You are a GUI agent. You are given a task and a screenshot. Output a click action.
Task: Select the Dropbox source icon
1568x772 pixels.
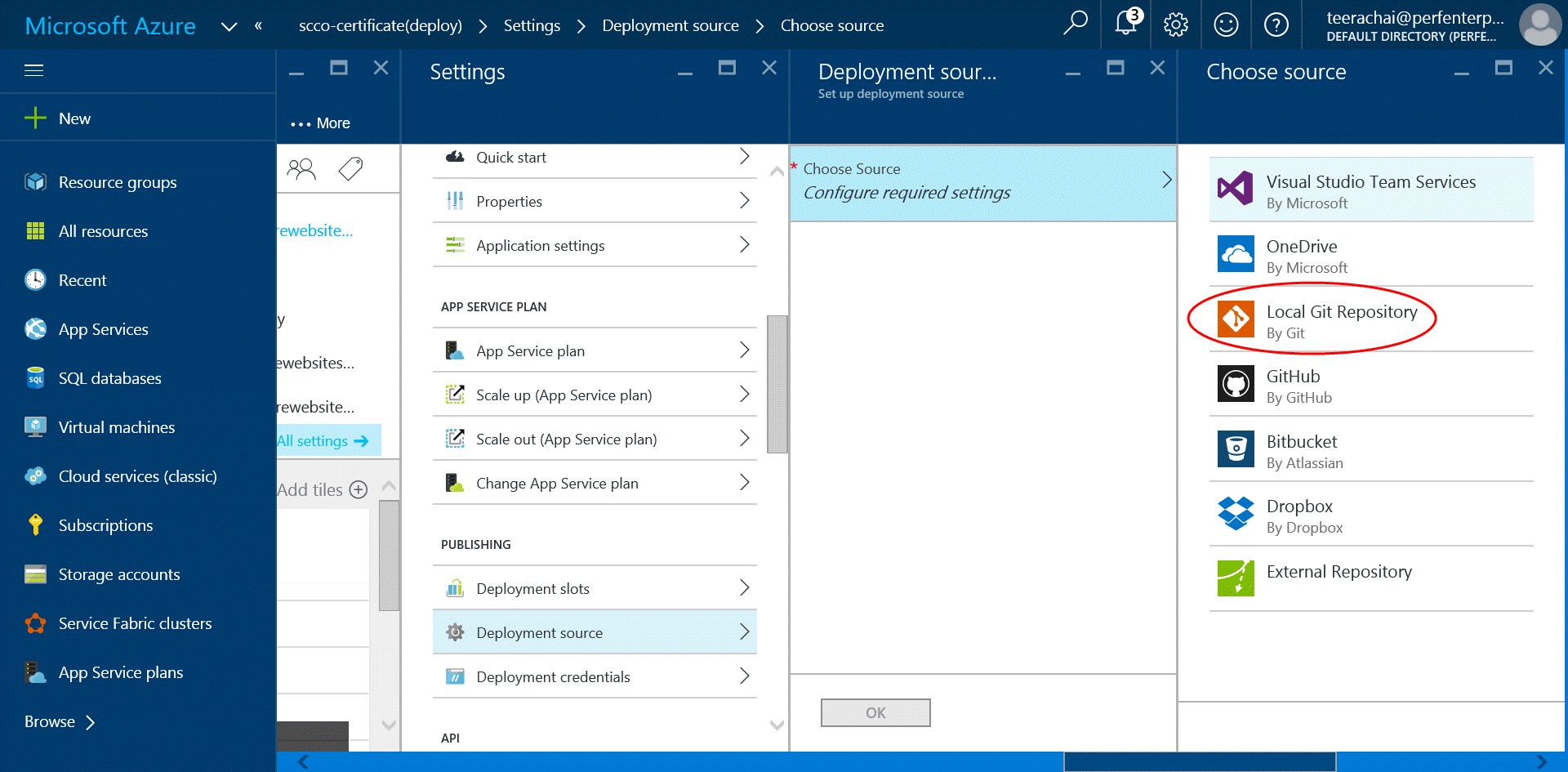(x=1236, y=514)
